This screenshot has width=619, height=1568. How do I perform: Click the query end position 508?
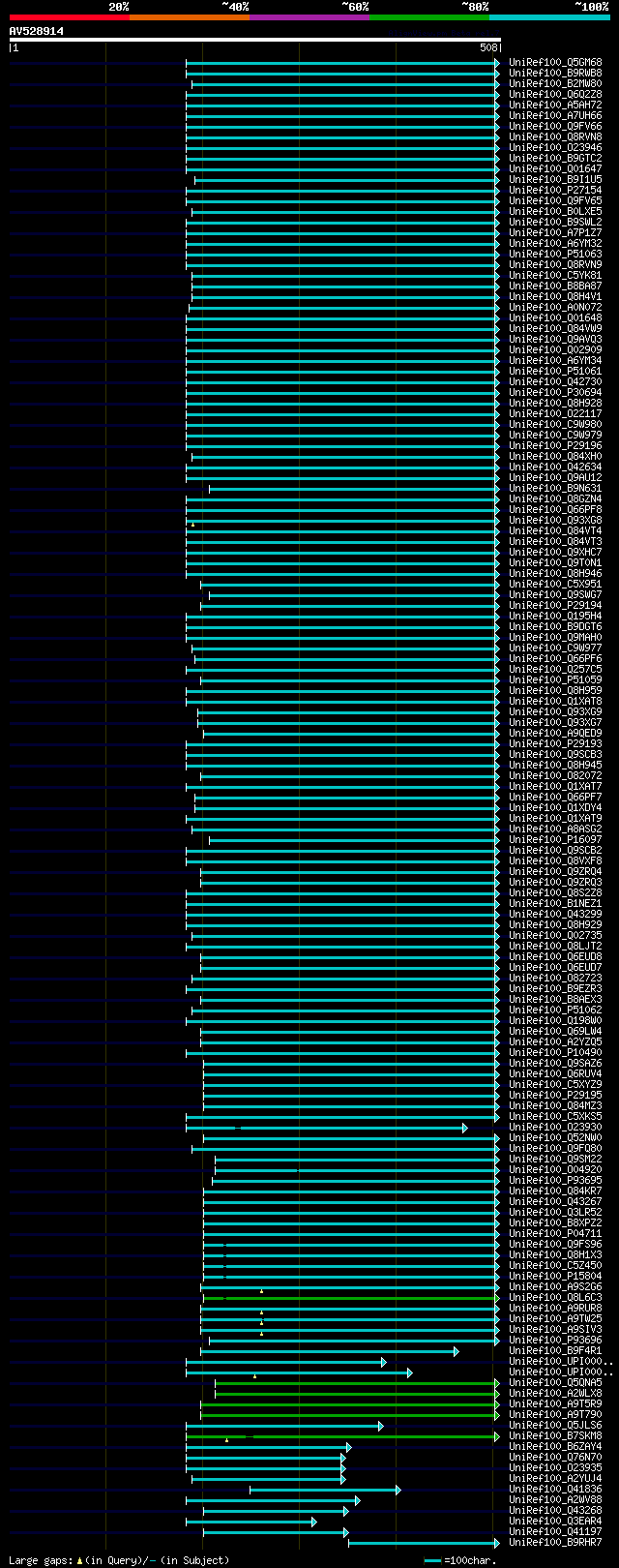click(488, 47)
